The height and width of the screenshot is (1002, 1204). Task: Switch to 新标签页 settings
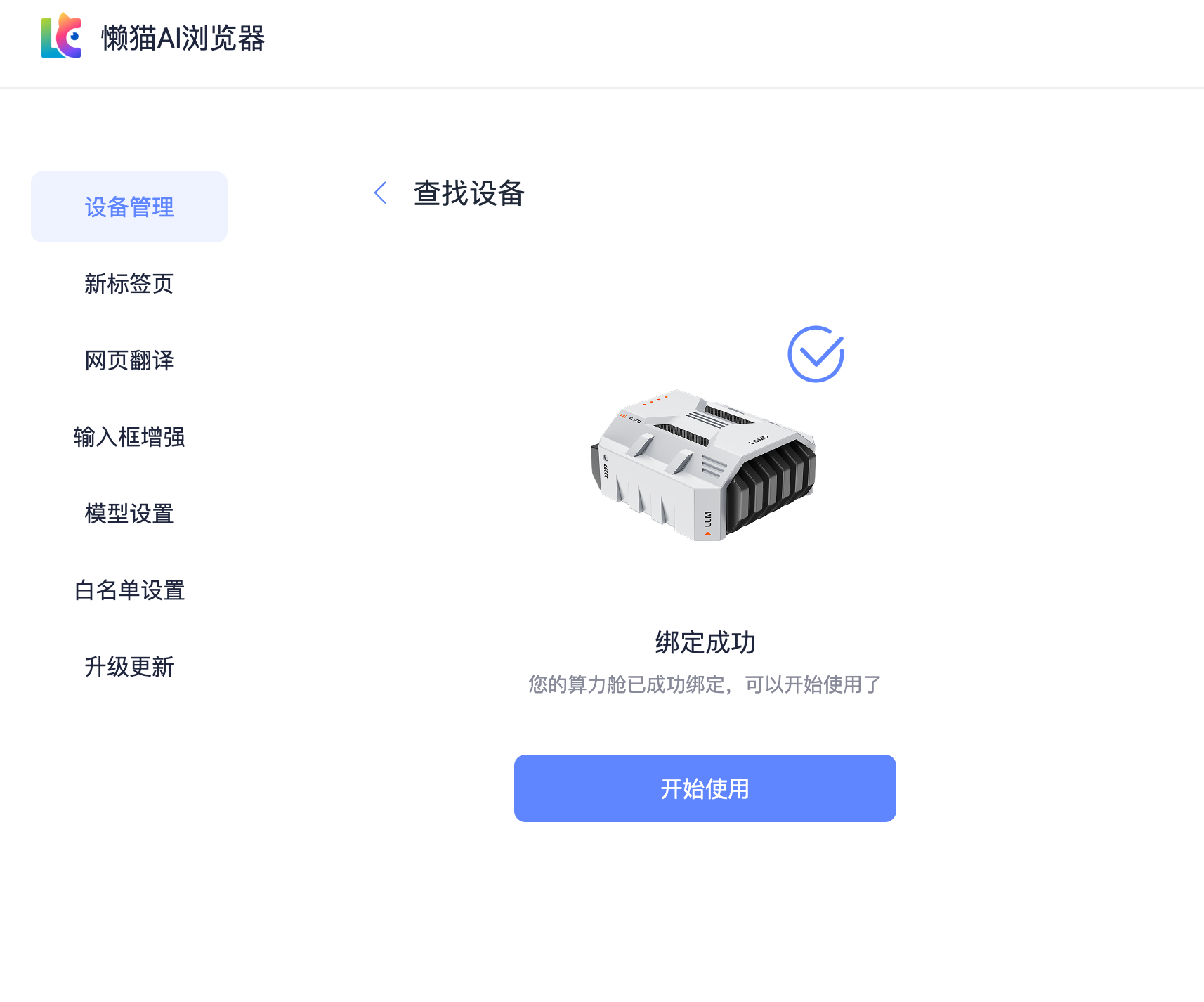click(129, 283)
